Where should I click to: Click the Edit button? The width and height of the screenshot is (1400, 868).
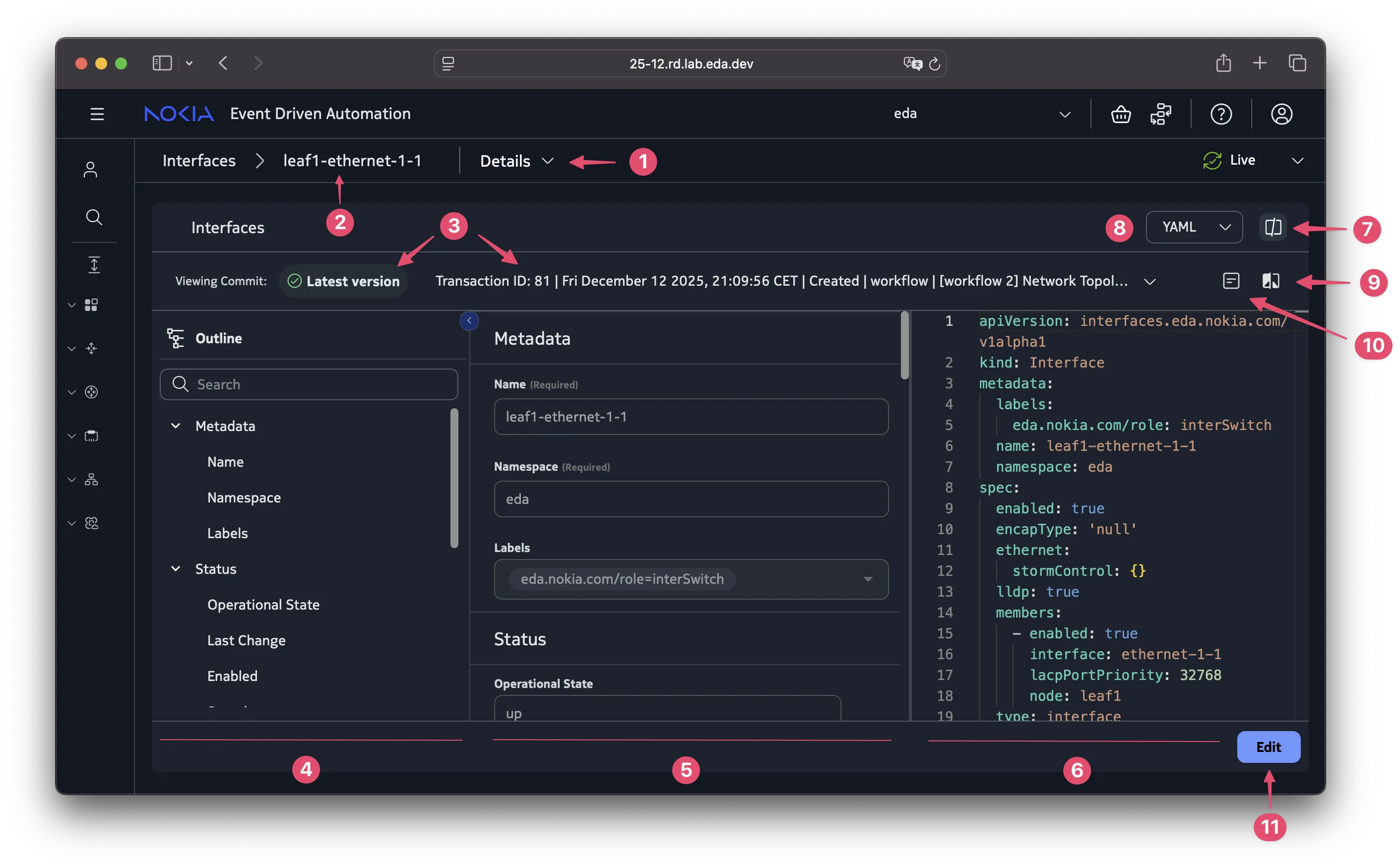click(x=1268, y=746)
